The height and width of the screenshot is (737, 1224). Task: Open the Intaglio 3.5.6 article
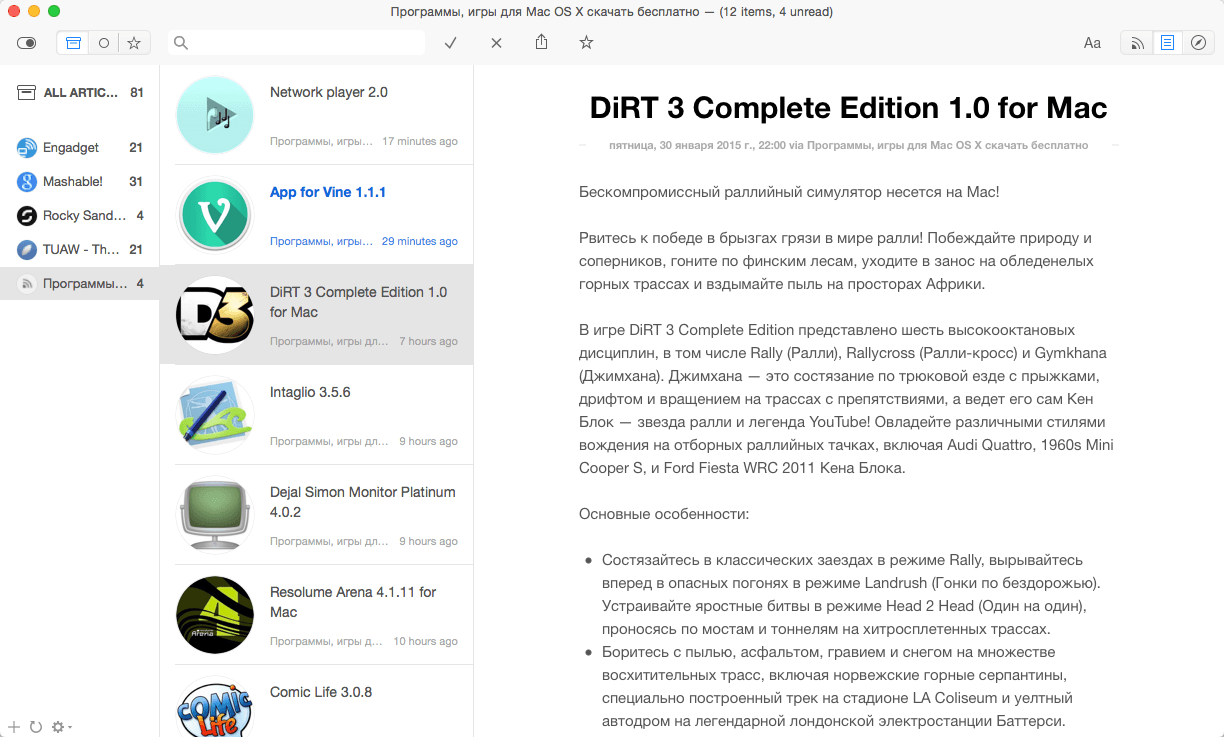pos(317,415)
